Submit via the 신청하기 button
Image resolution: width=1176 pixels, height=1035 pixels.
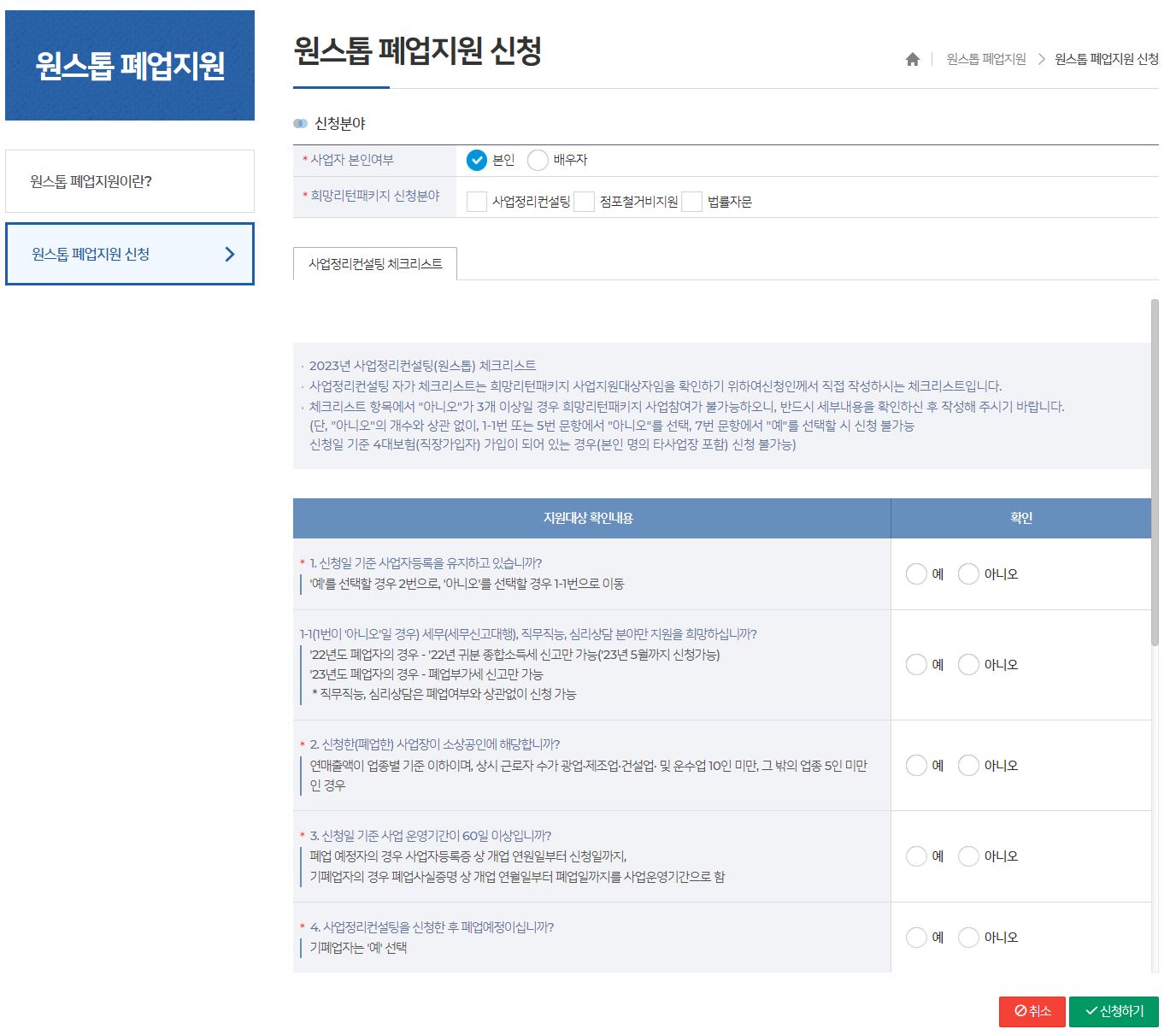point(1114,1011)
